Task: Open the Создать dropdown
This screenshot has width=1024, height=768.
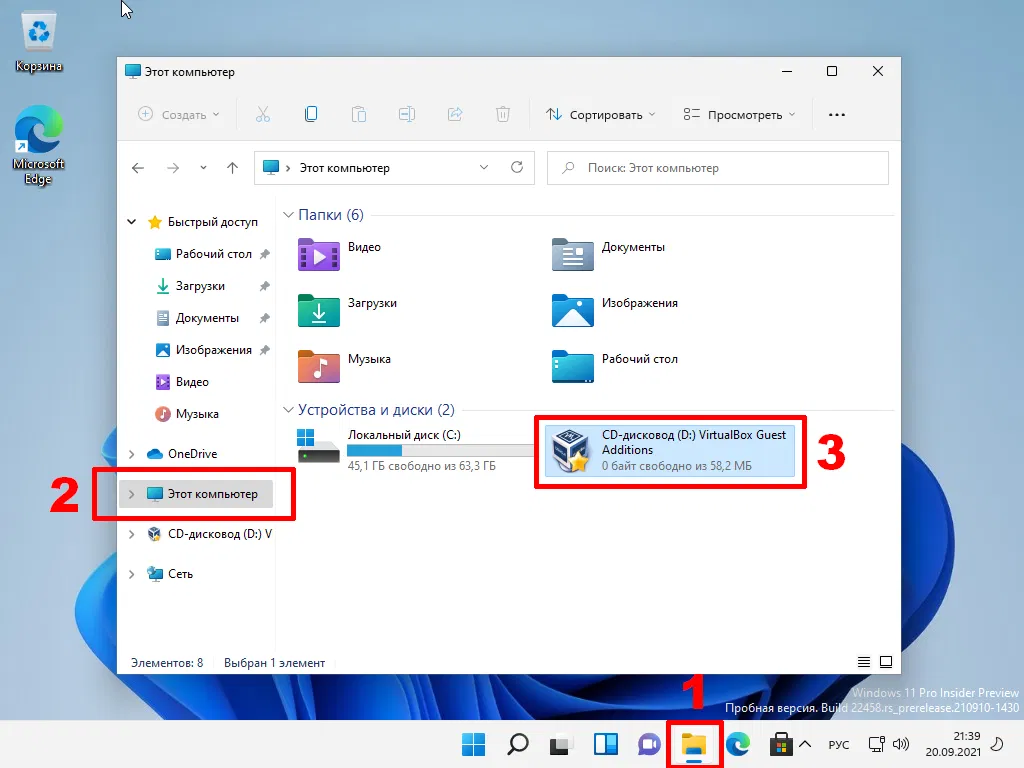Action: point(178,114)
